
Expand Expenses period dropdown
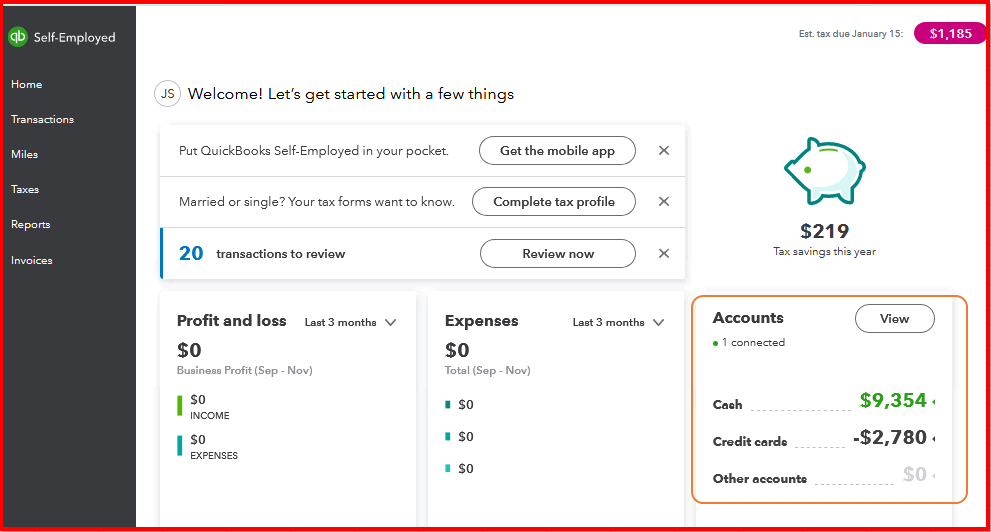pyautogui.click(x=658, y=322)
